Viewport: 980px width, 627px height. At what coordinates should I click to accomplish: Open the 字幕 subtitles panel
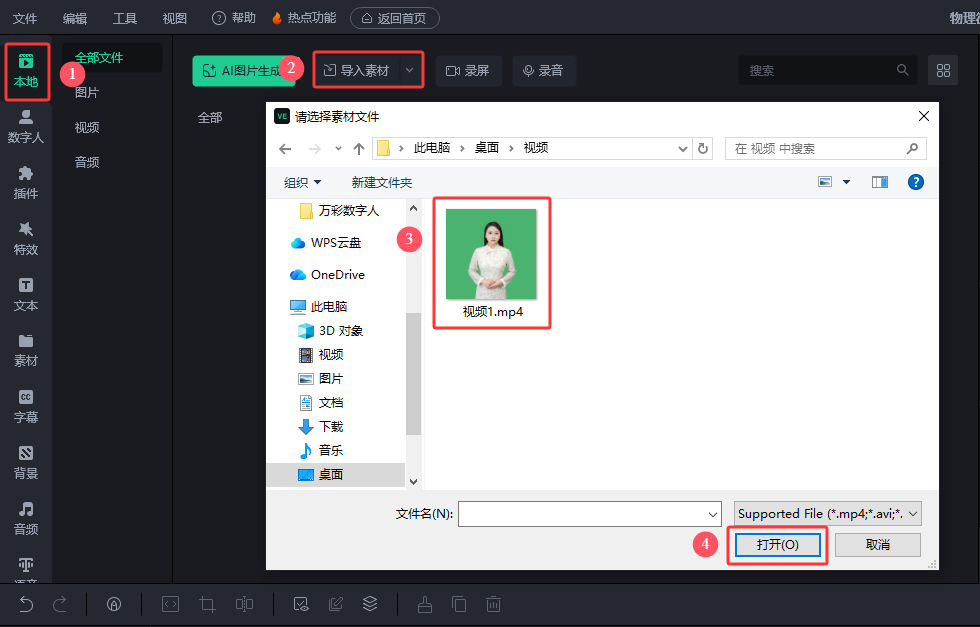pyautogui.click(x=25, y=406)
